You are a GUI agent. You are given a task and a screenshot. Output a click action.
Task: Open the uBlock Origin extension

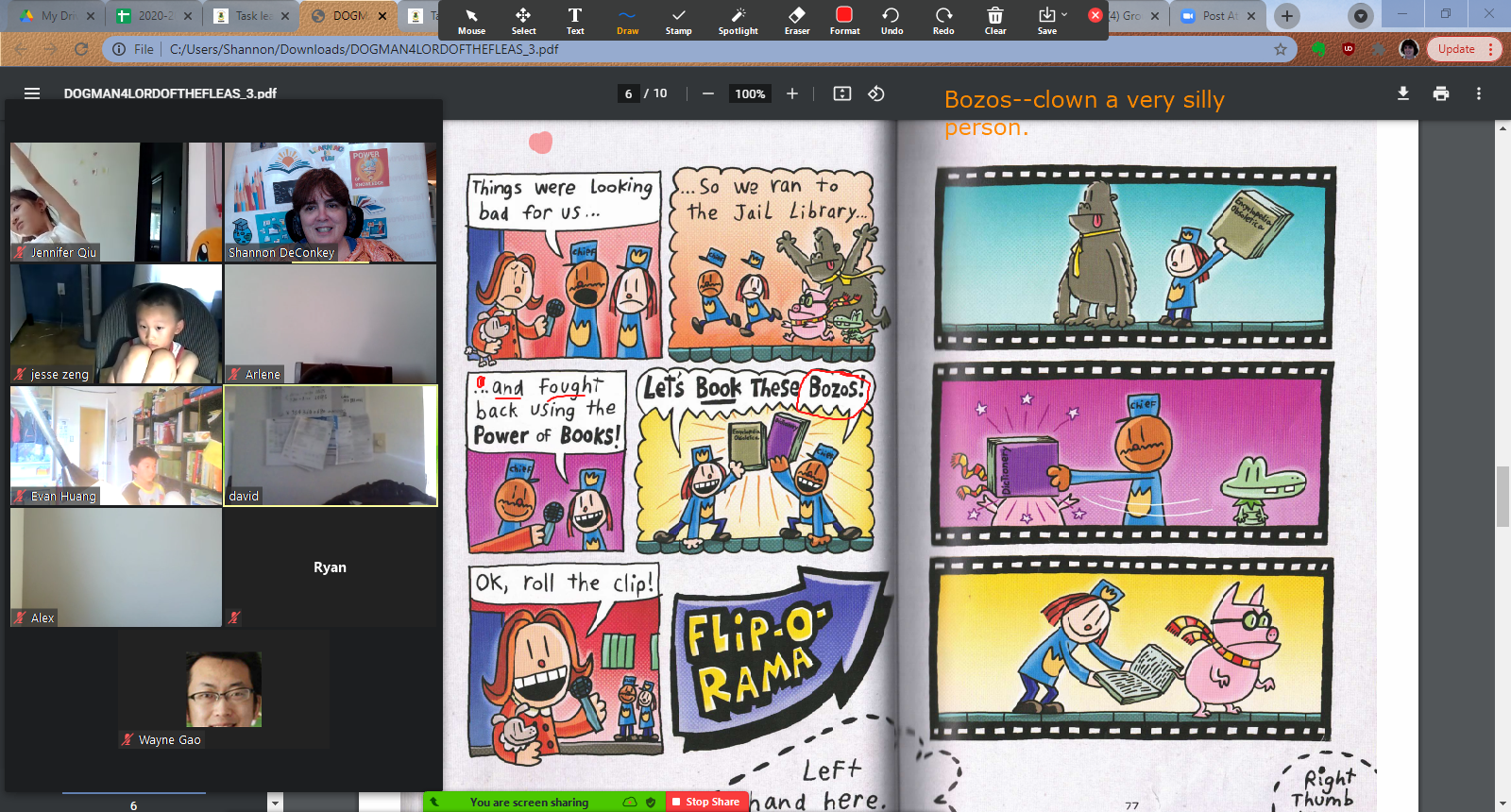pos(1349,49)
